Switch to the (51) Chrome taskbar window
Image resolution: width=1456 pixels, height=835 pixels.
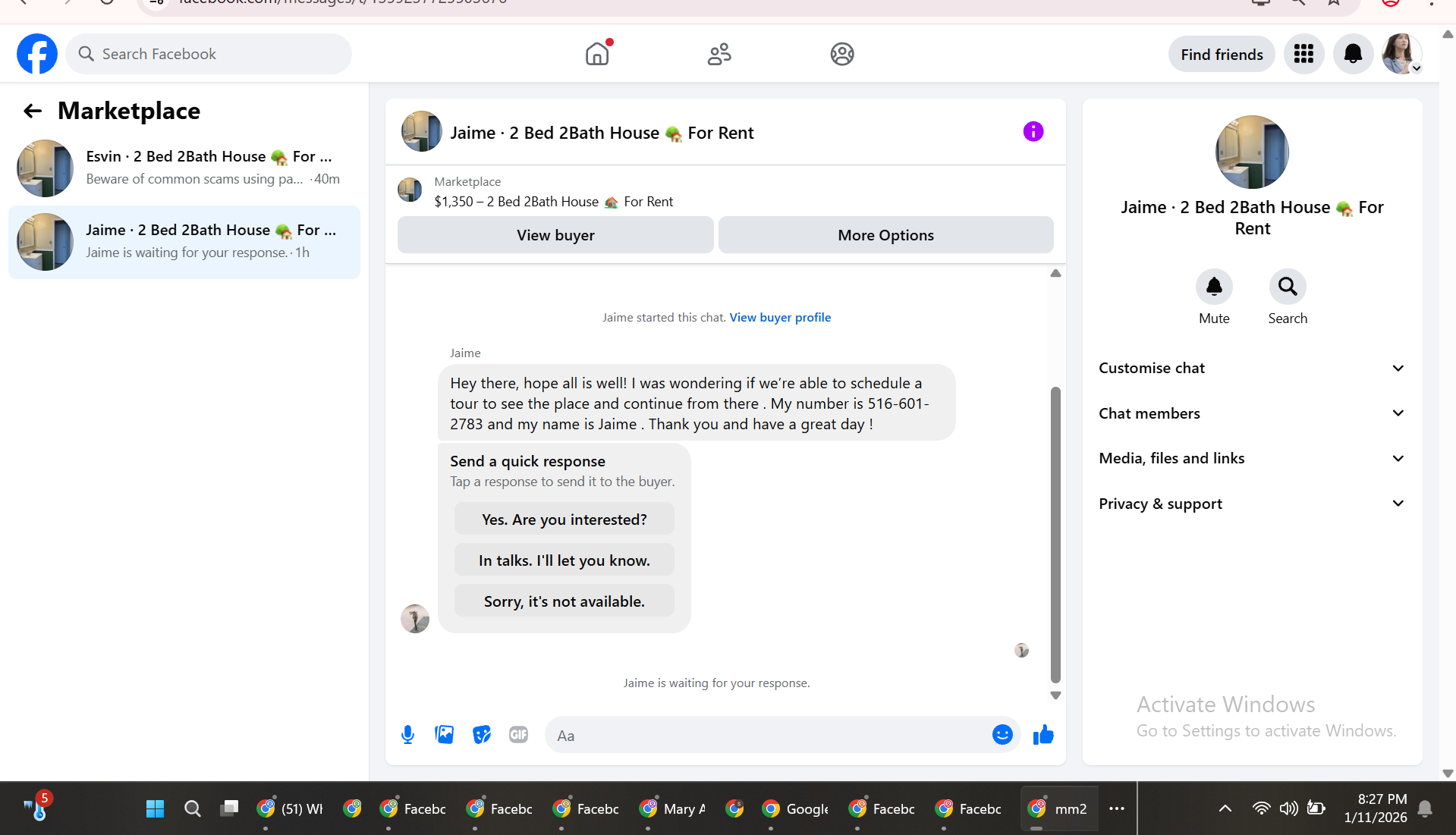[291, 808]
